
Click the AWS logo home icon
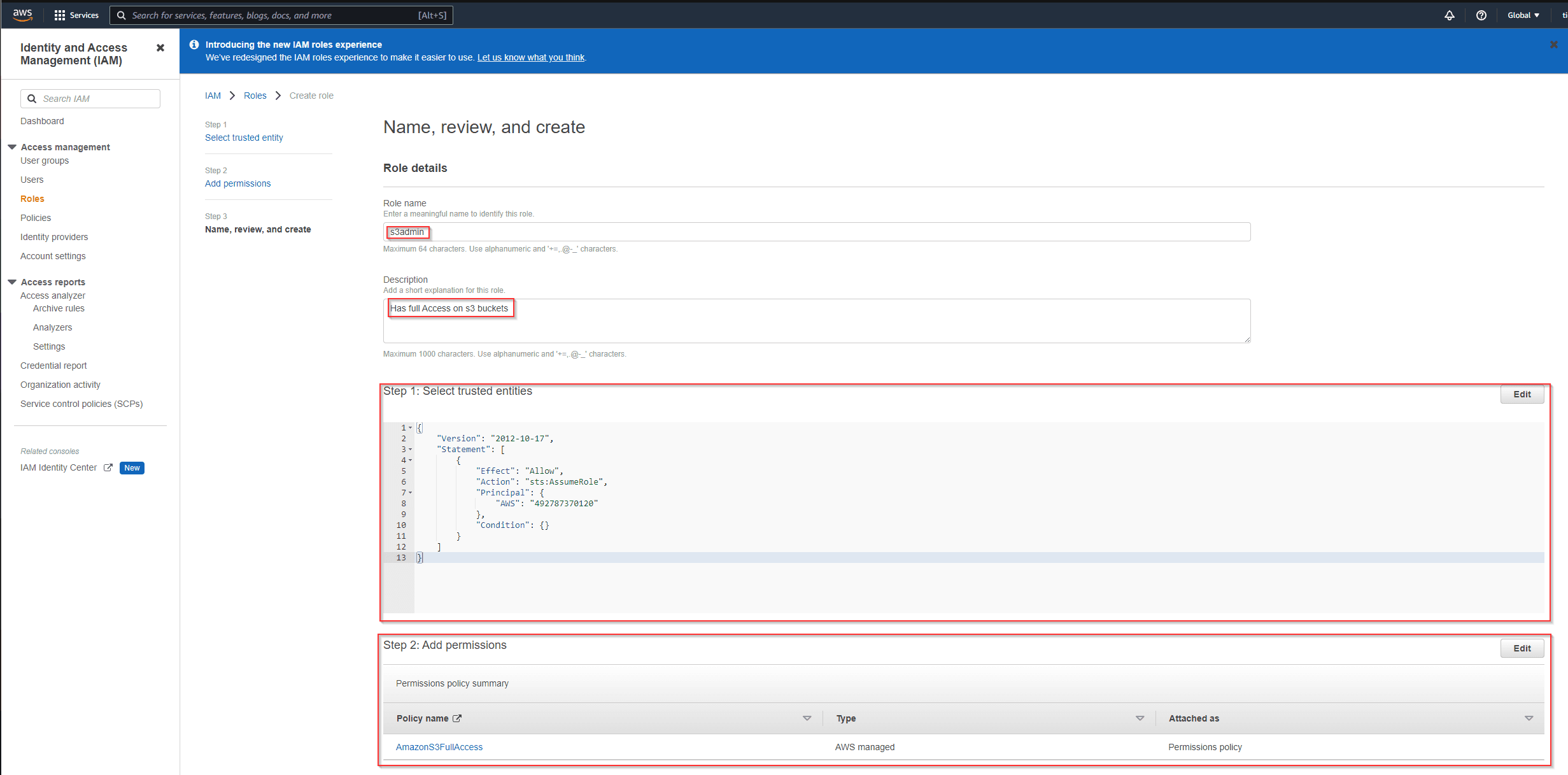[x=22, y=15]
